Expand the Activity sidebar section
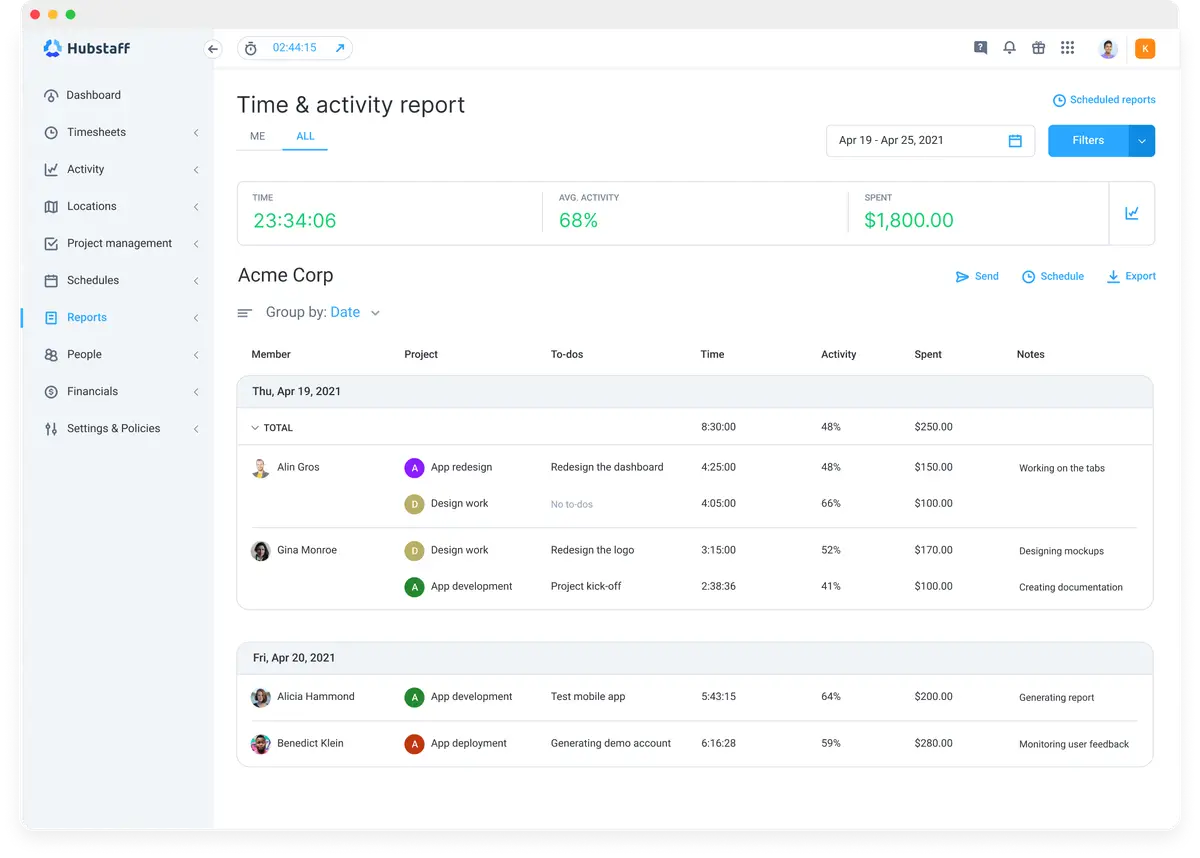1200x858 pixels. (x=196, y=169)
